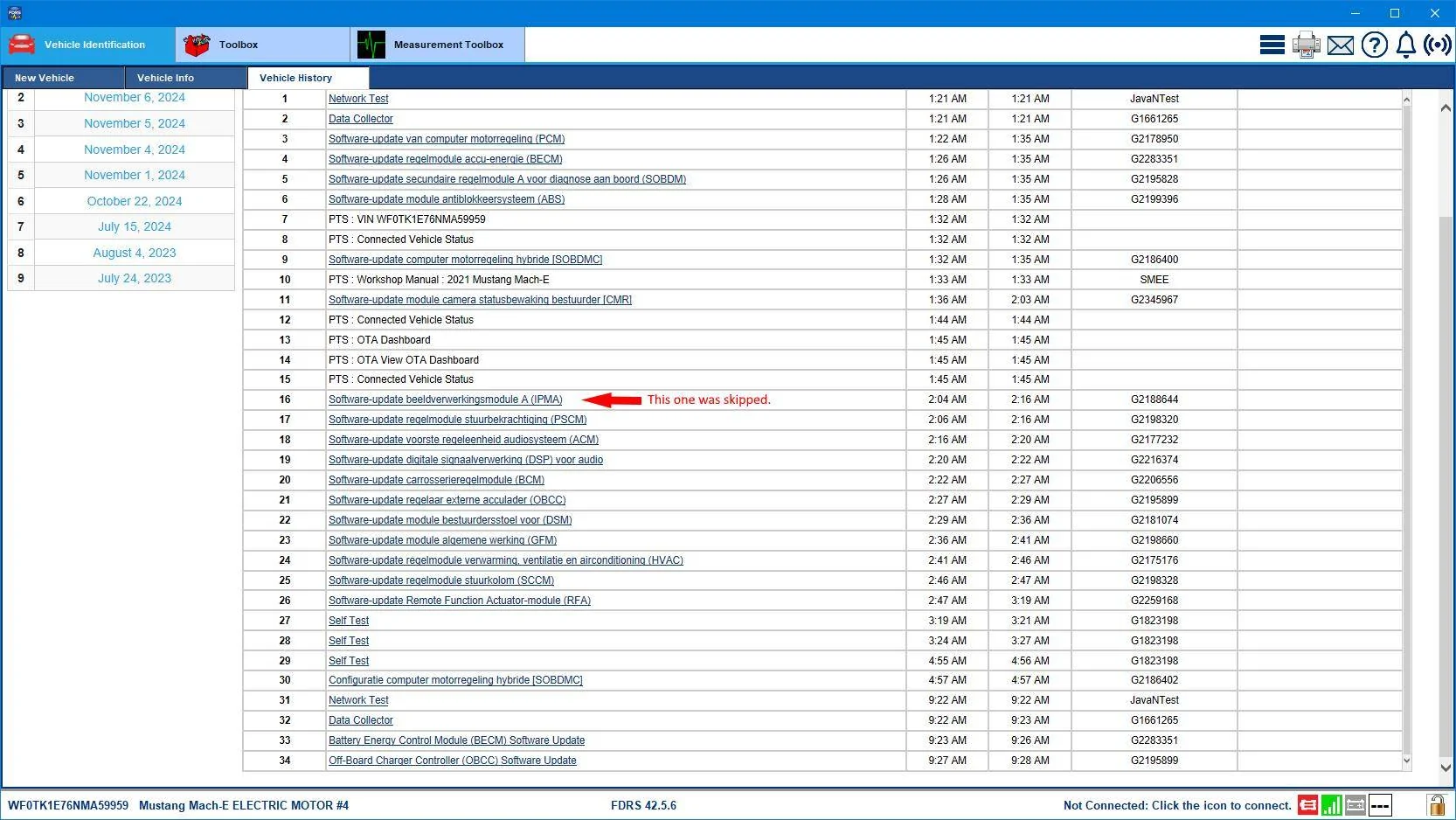Open Network Test link in row 1

tap(358, 99)
